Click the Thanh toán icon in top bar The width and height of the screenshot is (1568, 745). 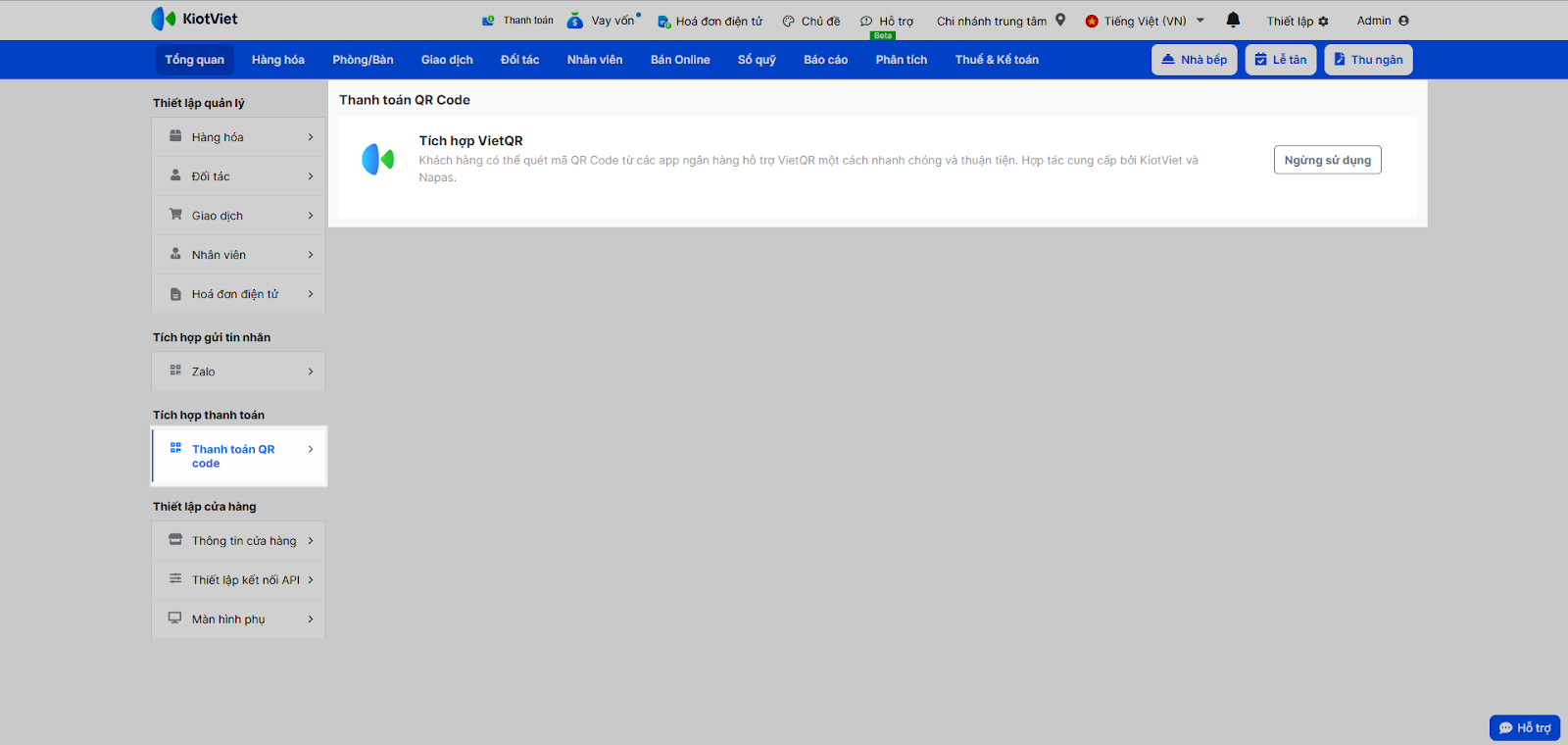pyautogui.click(x=488, y=21)
